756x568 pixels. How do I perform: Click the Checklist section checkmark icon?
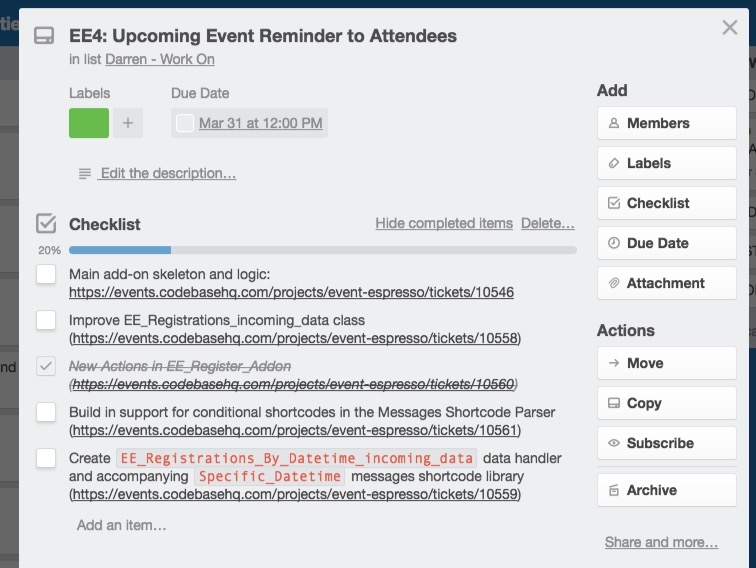tap(46, 224)
